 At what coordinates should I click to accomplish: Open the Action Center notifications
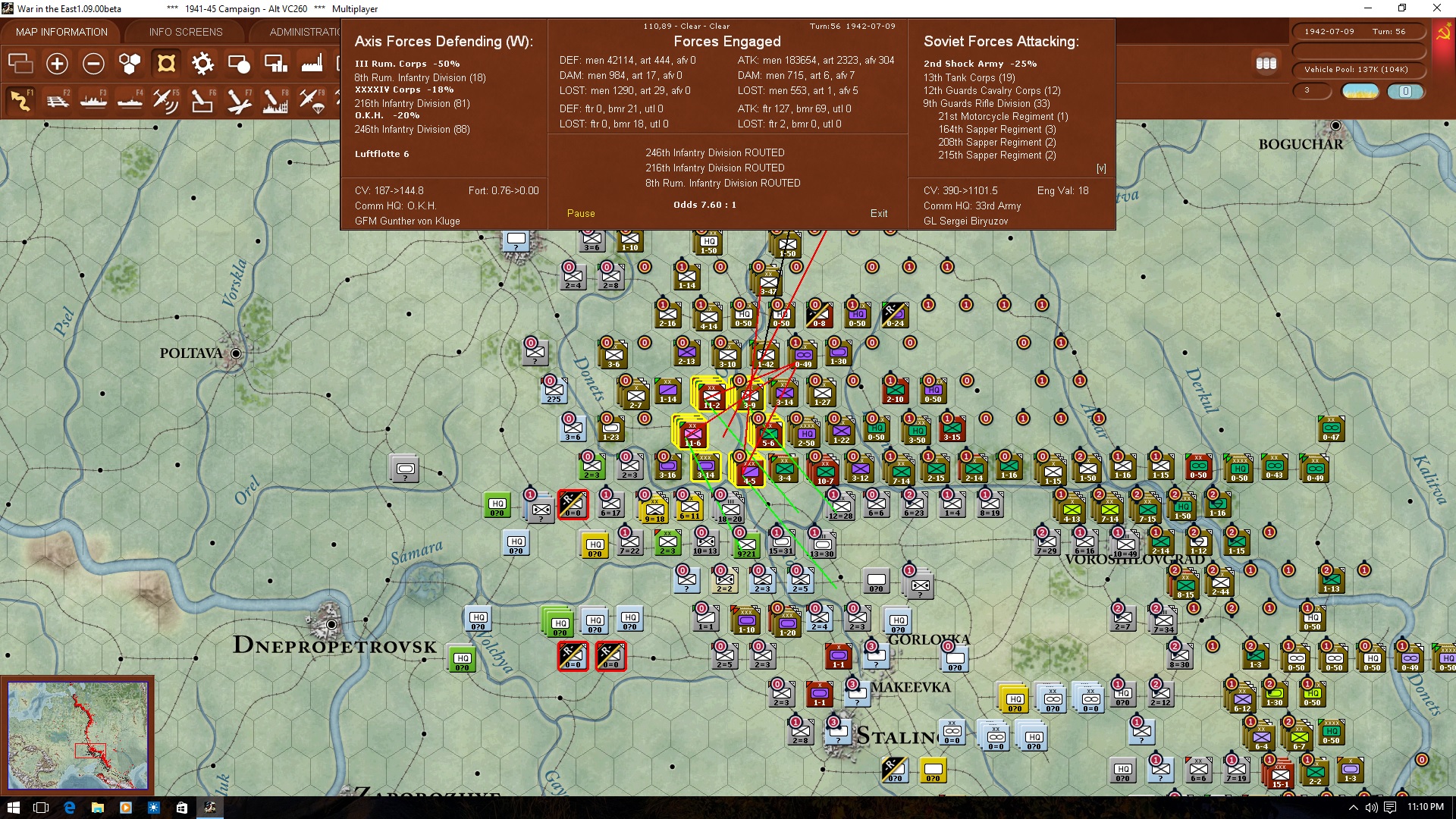click(1389, 808)
